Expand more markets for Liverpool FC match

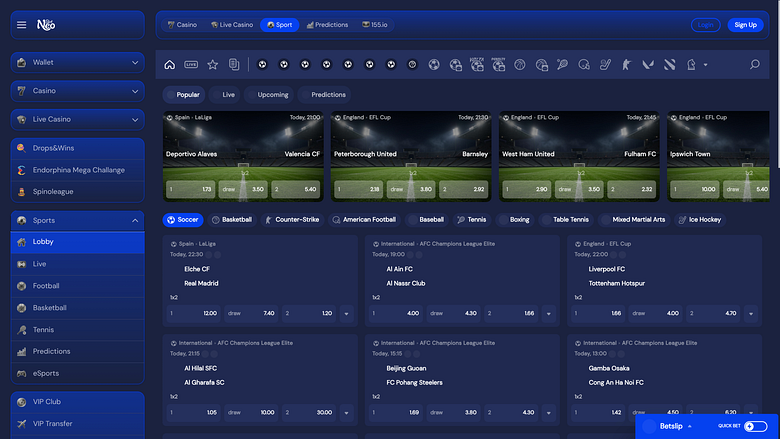point(751,314)
